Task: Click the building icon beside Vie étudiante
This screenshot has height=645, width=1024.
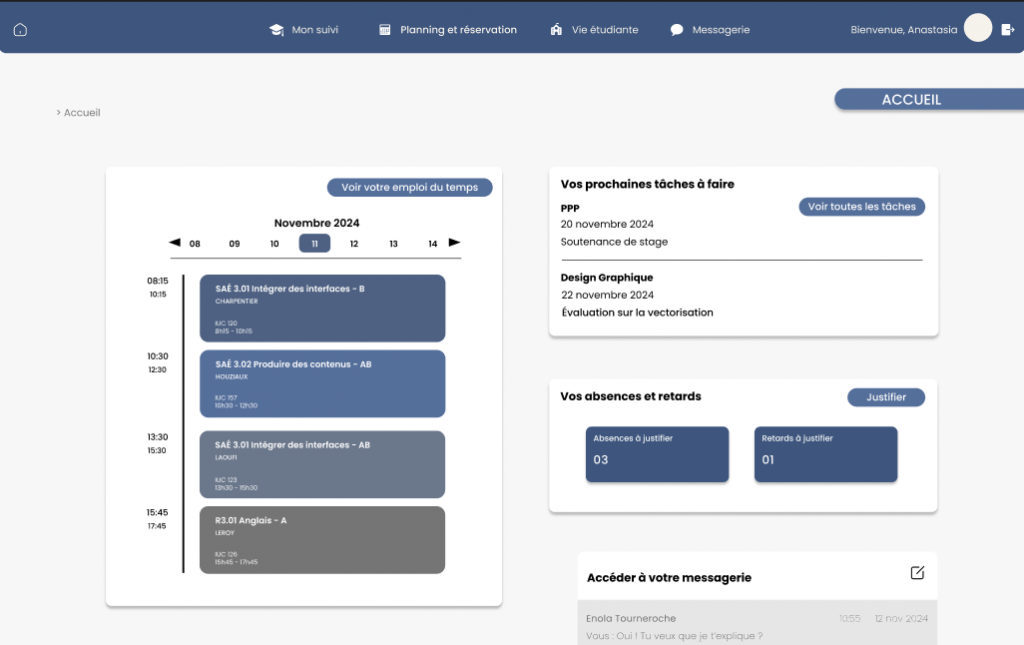Action: 556,30
